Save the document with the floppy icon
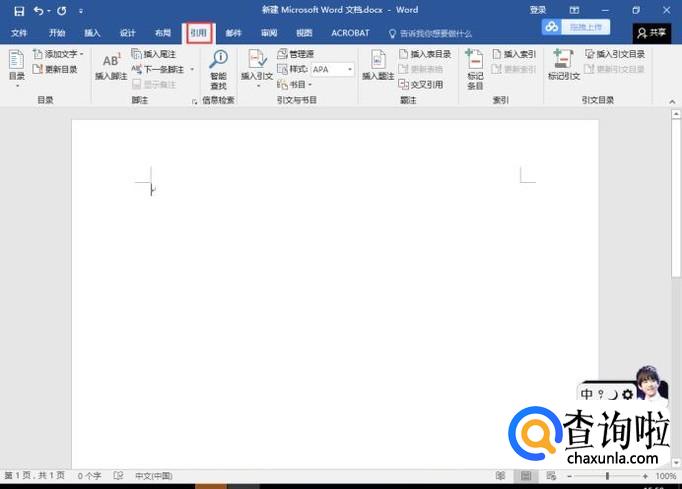The width and height of the screenshot is (682, 489). point(19,11)
